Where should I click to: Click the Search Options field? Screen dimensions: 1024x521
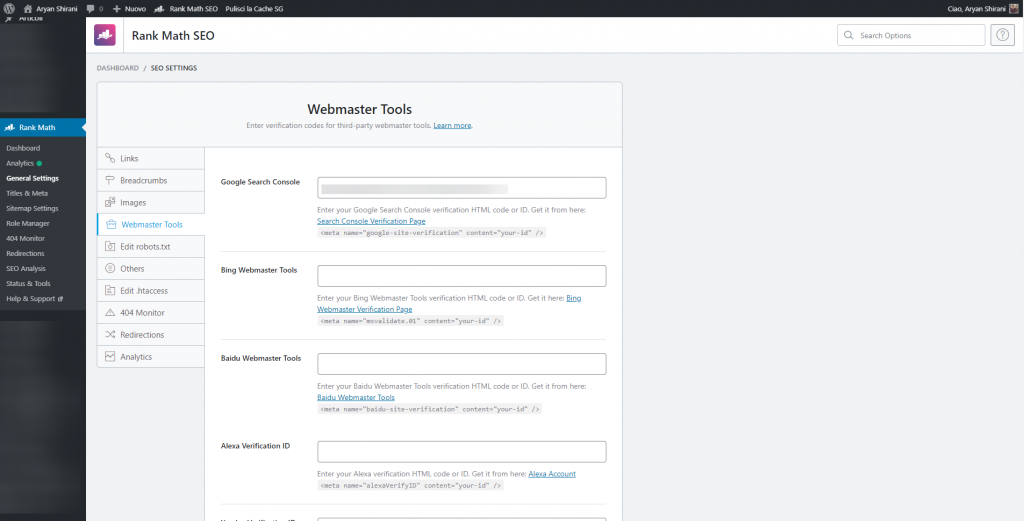pyautogui.click(x=918, y=35)
